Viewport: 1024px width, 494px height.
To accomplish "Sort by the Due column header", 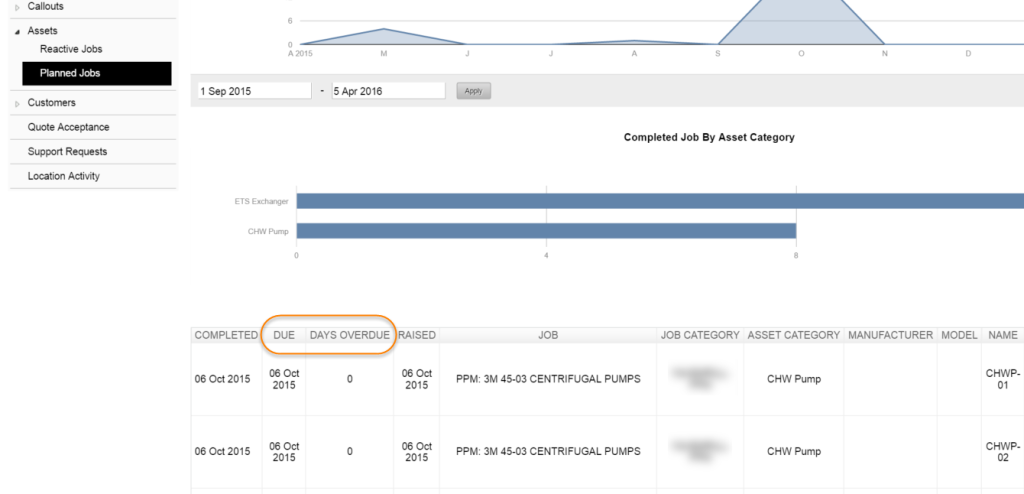I will 284,335.
